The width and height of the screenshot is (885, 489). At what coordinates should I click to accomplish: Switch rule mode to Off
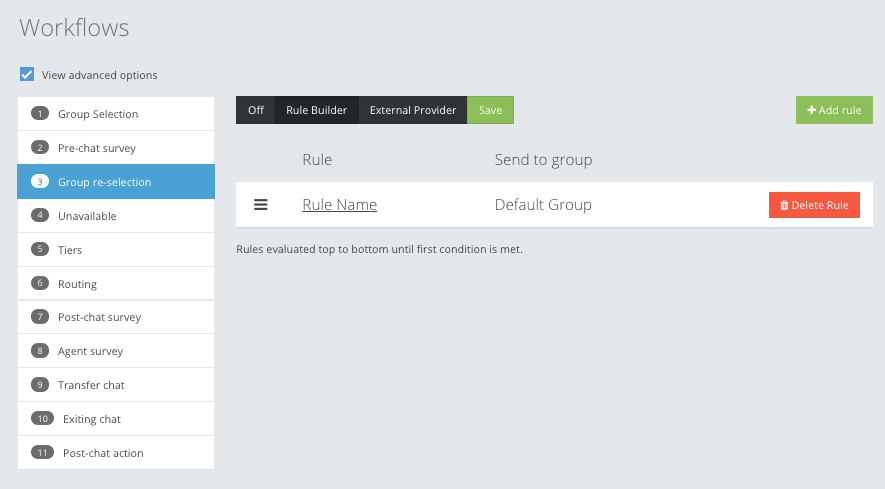pos(256,110)
